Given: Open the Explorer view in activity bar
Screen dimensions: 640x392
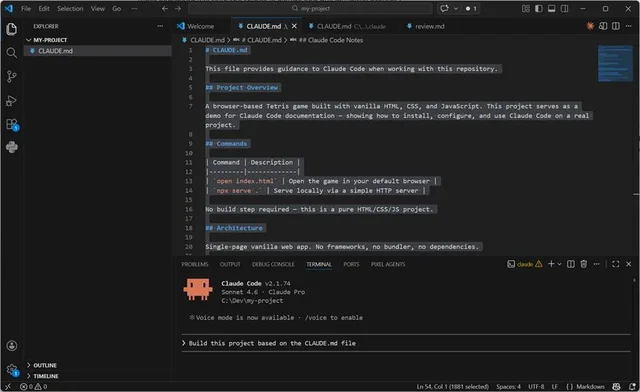Looking at the screenshot, I should (12, 29).
